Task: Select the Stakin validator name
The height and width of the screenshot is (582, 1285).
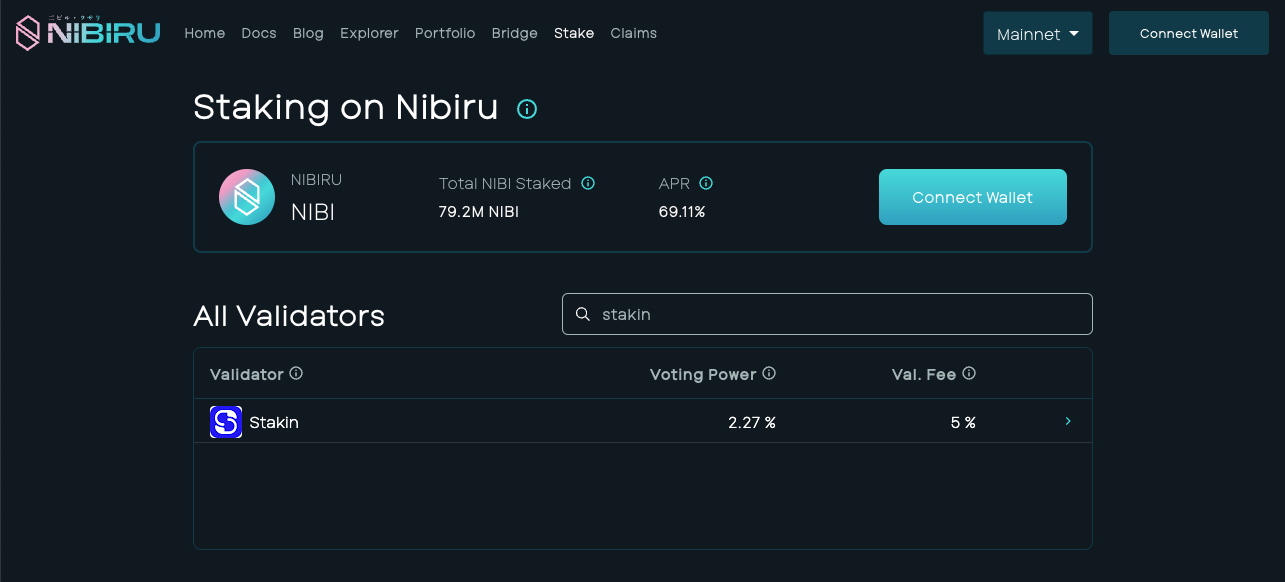Action: pos(274,422)
